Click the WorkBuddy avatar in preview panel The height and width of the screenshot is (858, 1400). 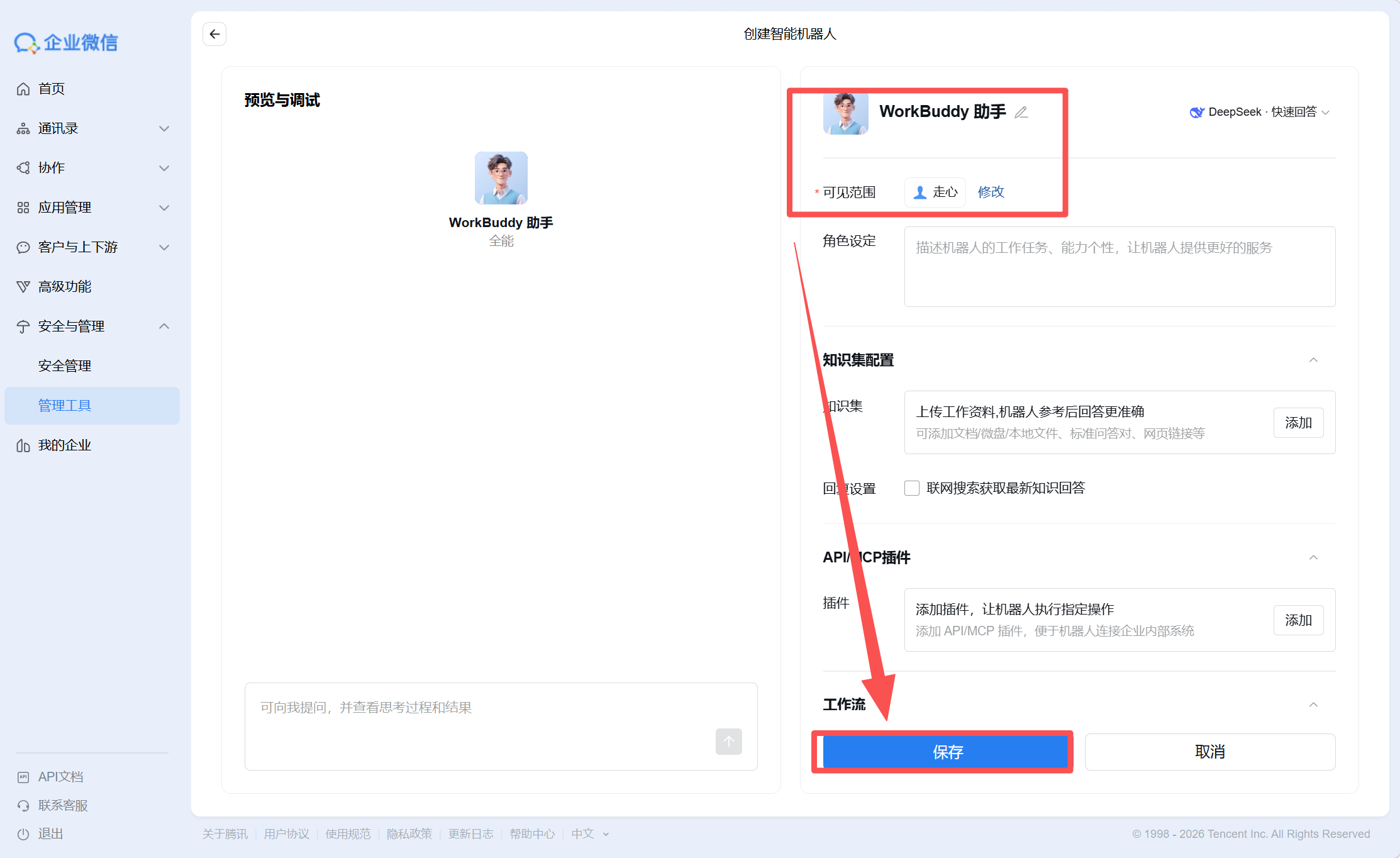(x=501, y=178)
